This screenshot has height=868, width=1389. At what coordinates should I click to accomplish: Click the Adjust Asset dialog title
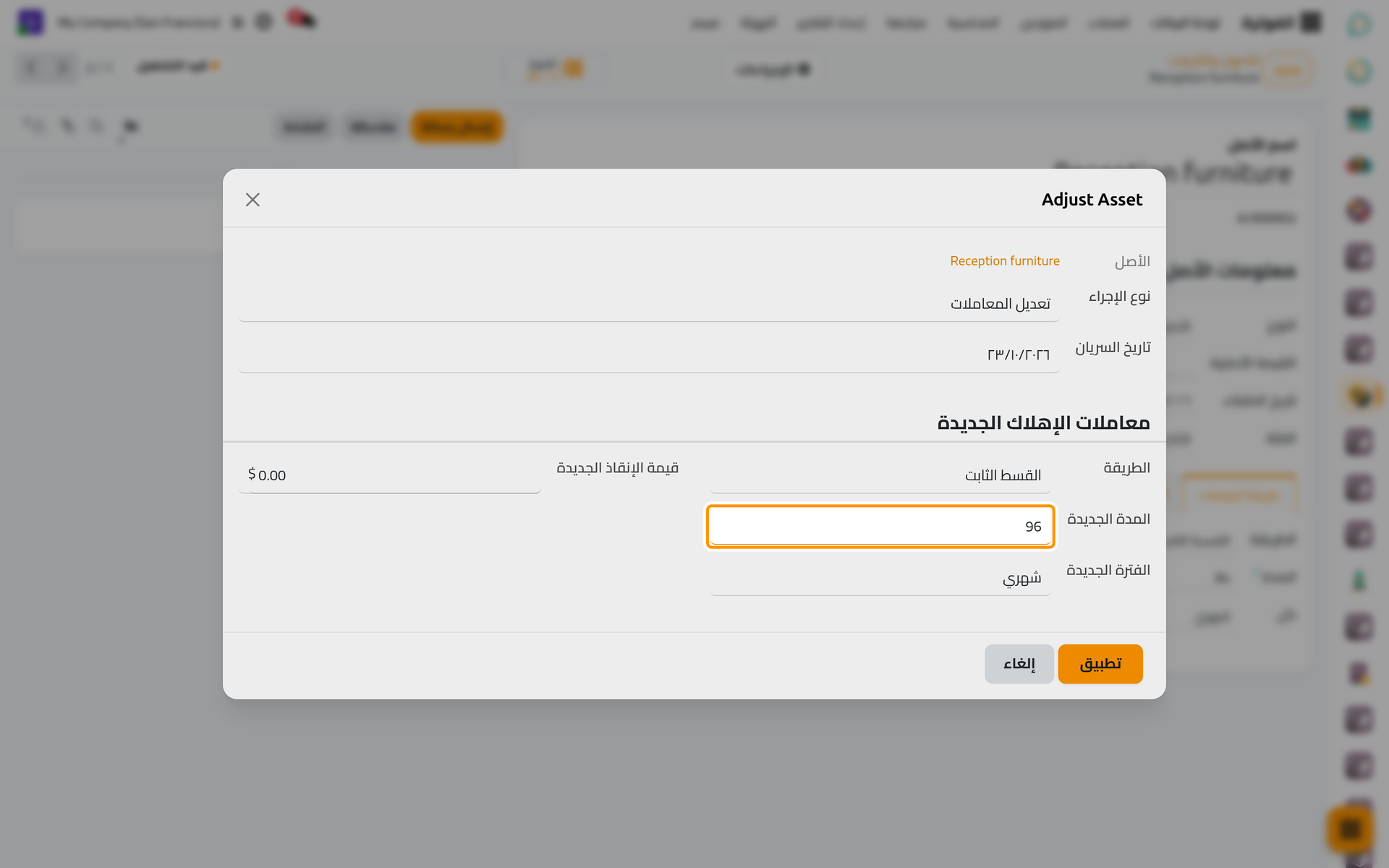click(x=1092, y=200)
